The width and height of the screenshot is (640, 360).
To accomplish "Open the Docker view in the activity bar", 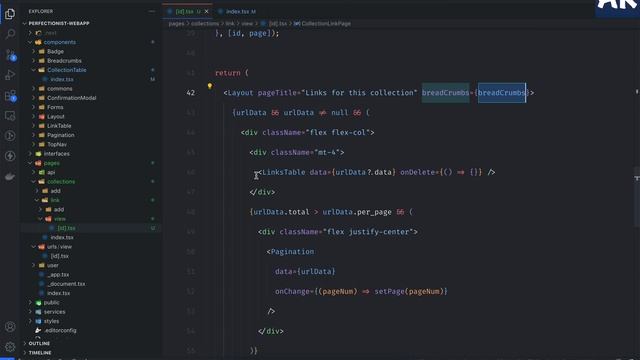I will 10,176.
